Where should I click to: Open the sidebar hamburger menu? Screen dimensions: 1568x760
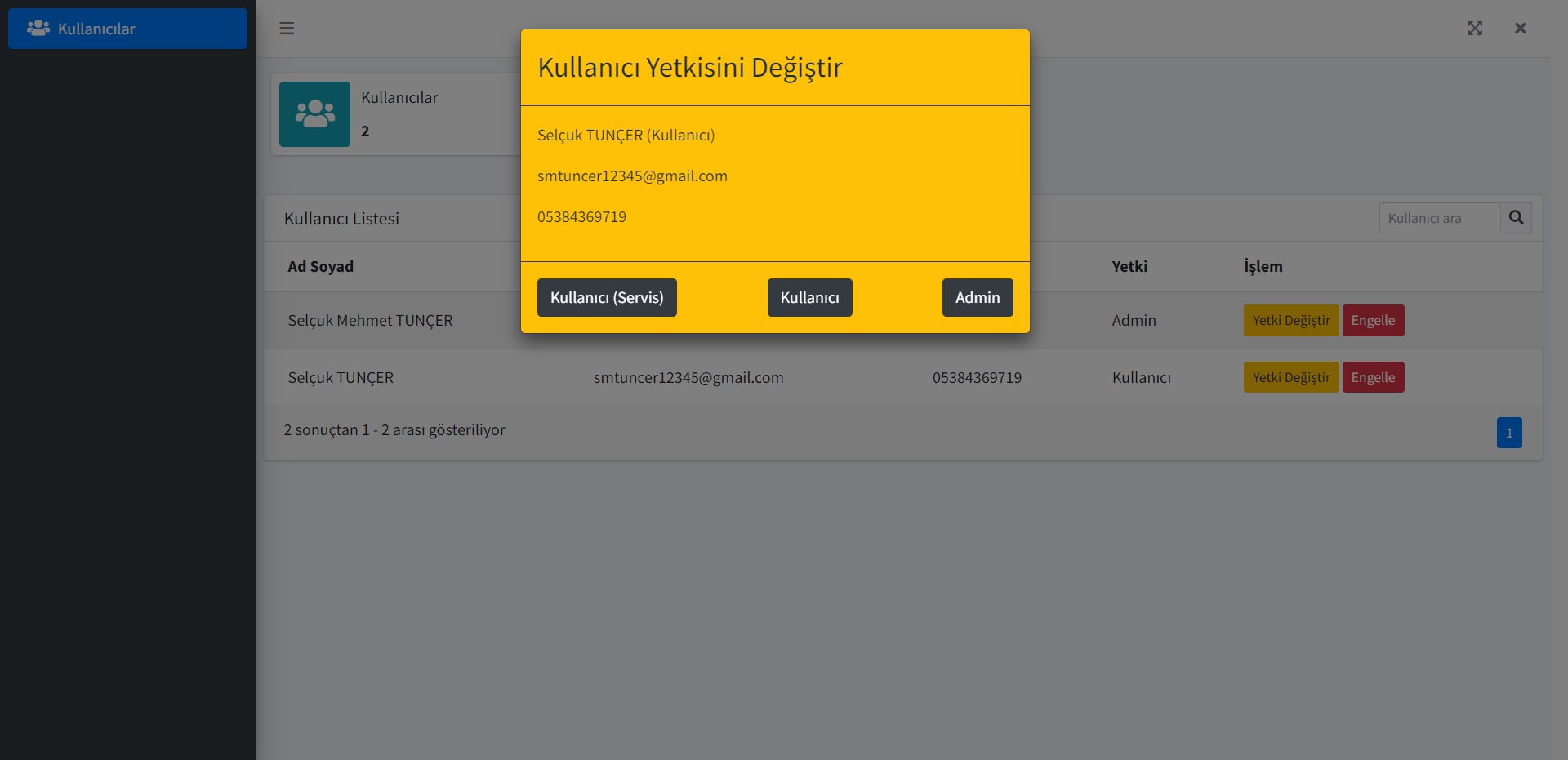pyautogui.click(x=287, y=29)
